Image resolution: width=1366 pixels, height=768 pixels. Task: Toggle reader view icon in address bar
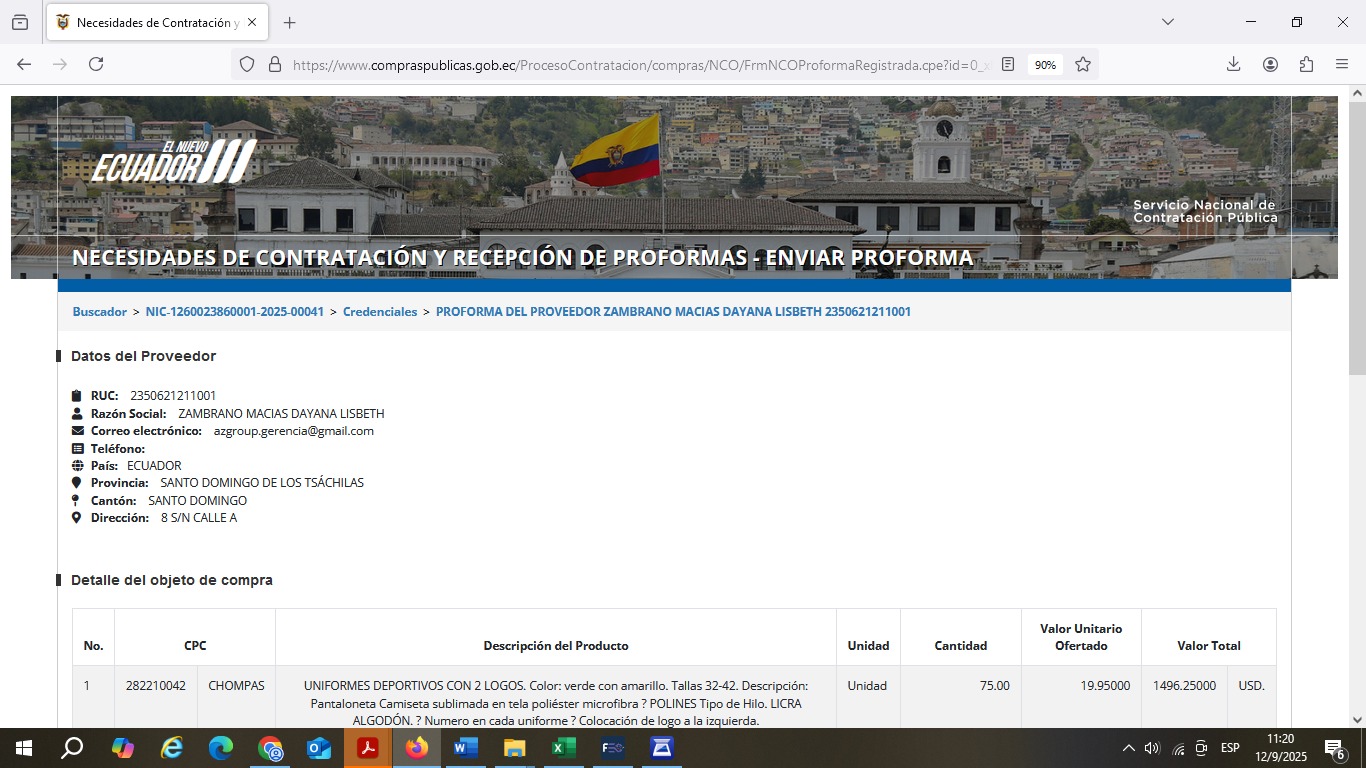click(1008, 64)
